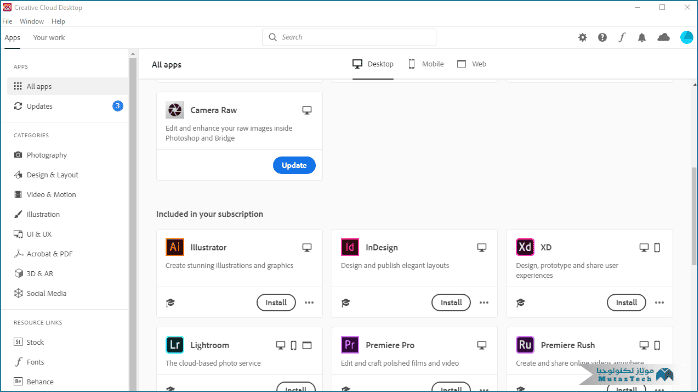Focus the Search field
This screenshot has height=392, width=698.
(x=349, y=37)
